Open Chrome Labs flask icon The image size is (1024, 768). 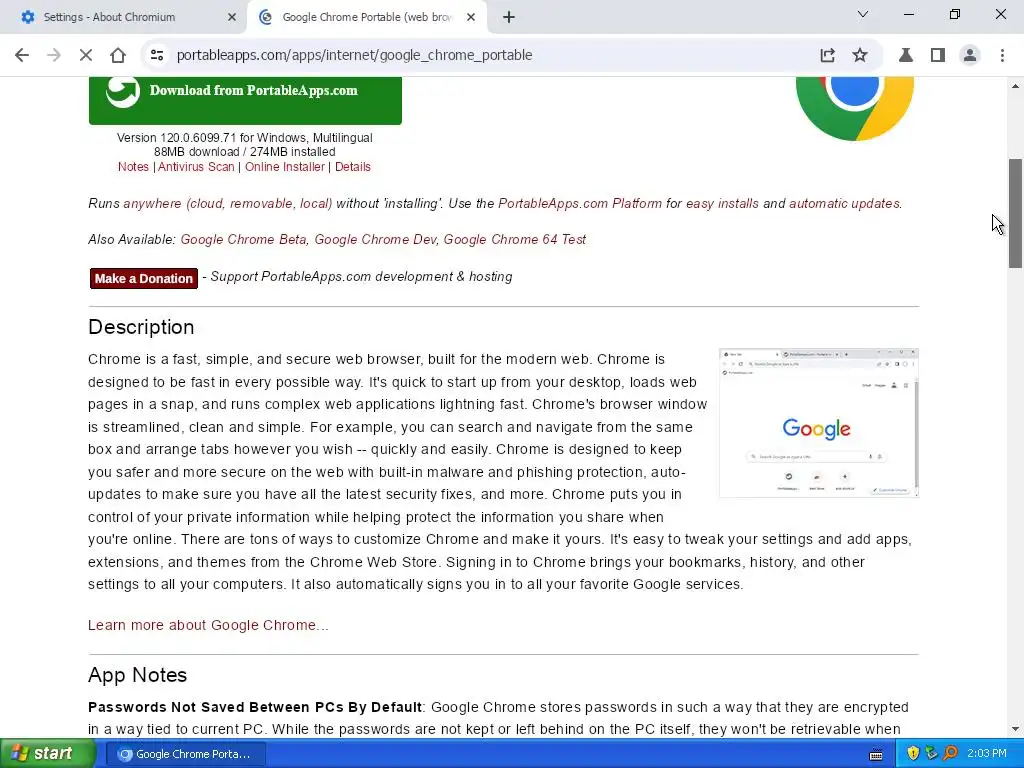906,56
